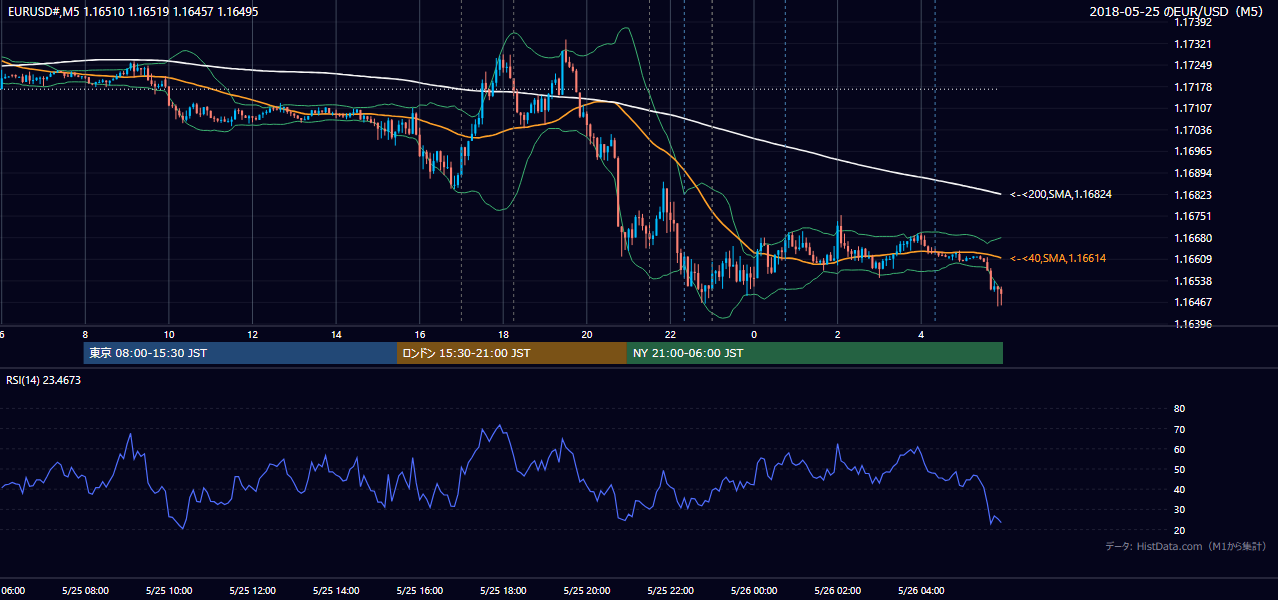Screen dimensions: 1278x600
Task: Select price axis label 1.16965
Action: tap(1192, 151)
